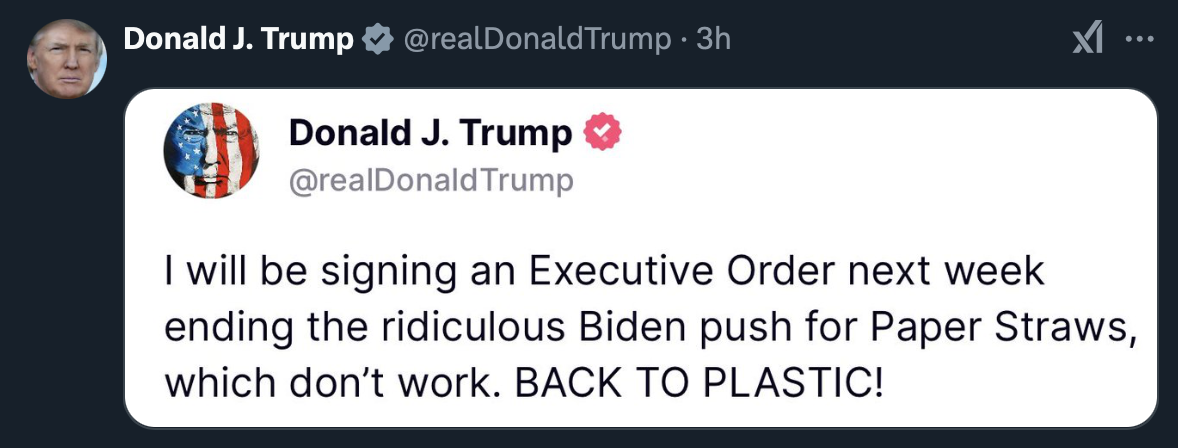Screen dimensions: 1178x448
Task: Open the top bold Donald J. Trump name
Action: click(238, 38)
